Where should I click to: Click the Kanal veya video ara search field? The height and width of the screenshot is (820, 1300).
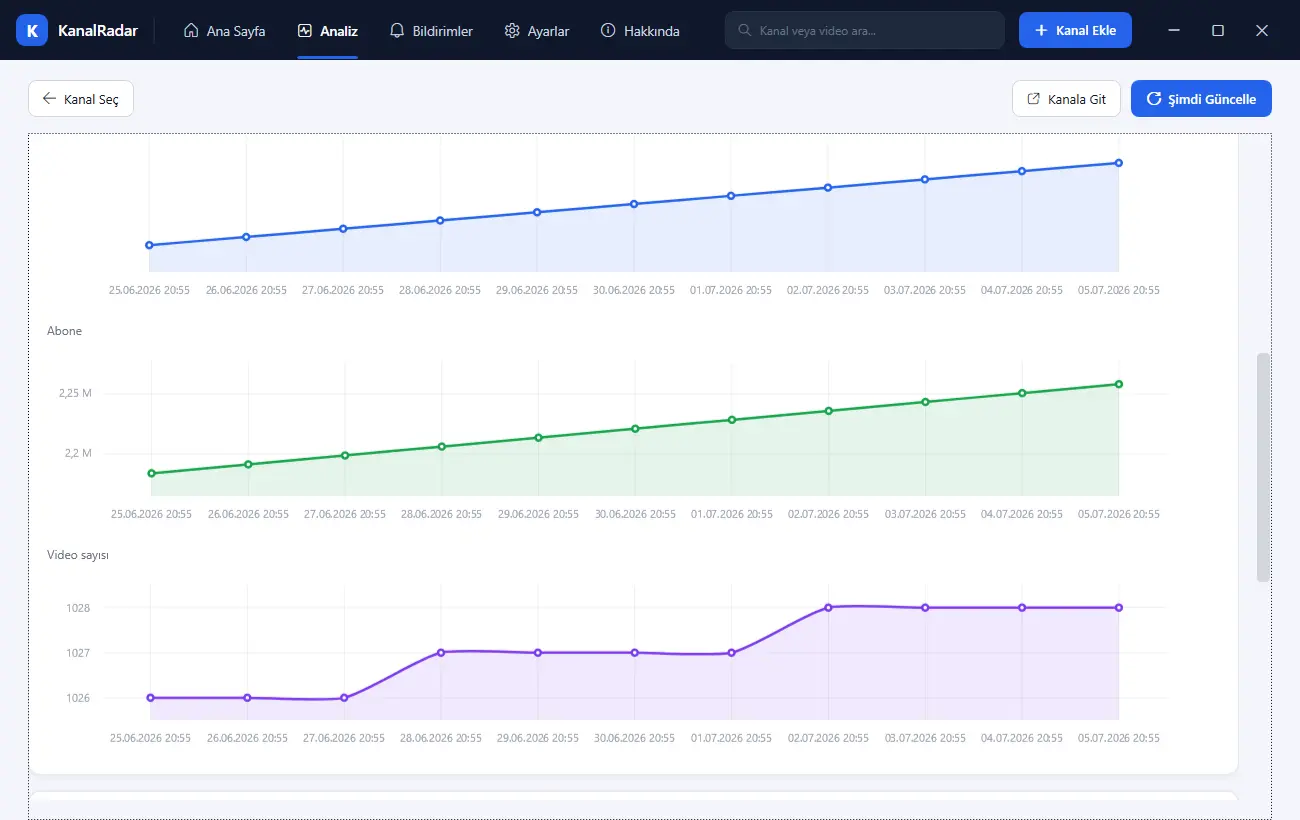tap(864, 30)
